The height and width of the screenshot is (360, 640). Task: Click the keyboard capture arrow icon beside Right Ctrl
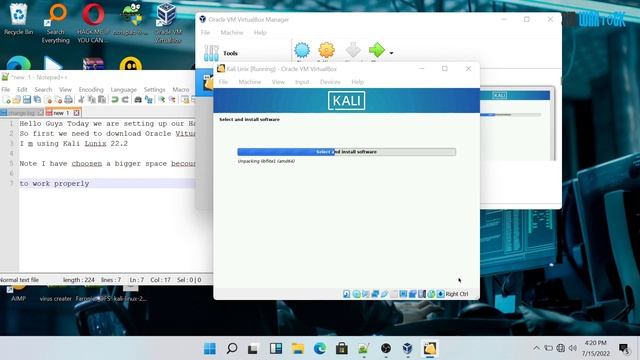(440, 294)
